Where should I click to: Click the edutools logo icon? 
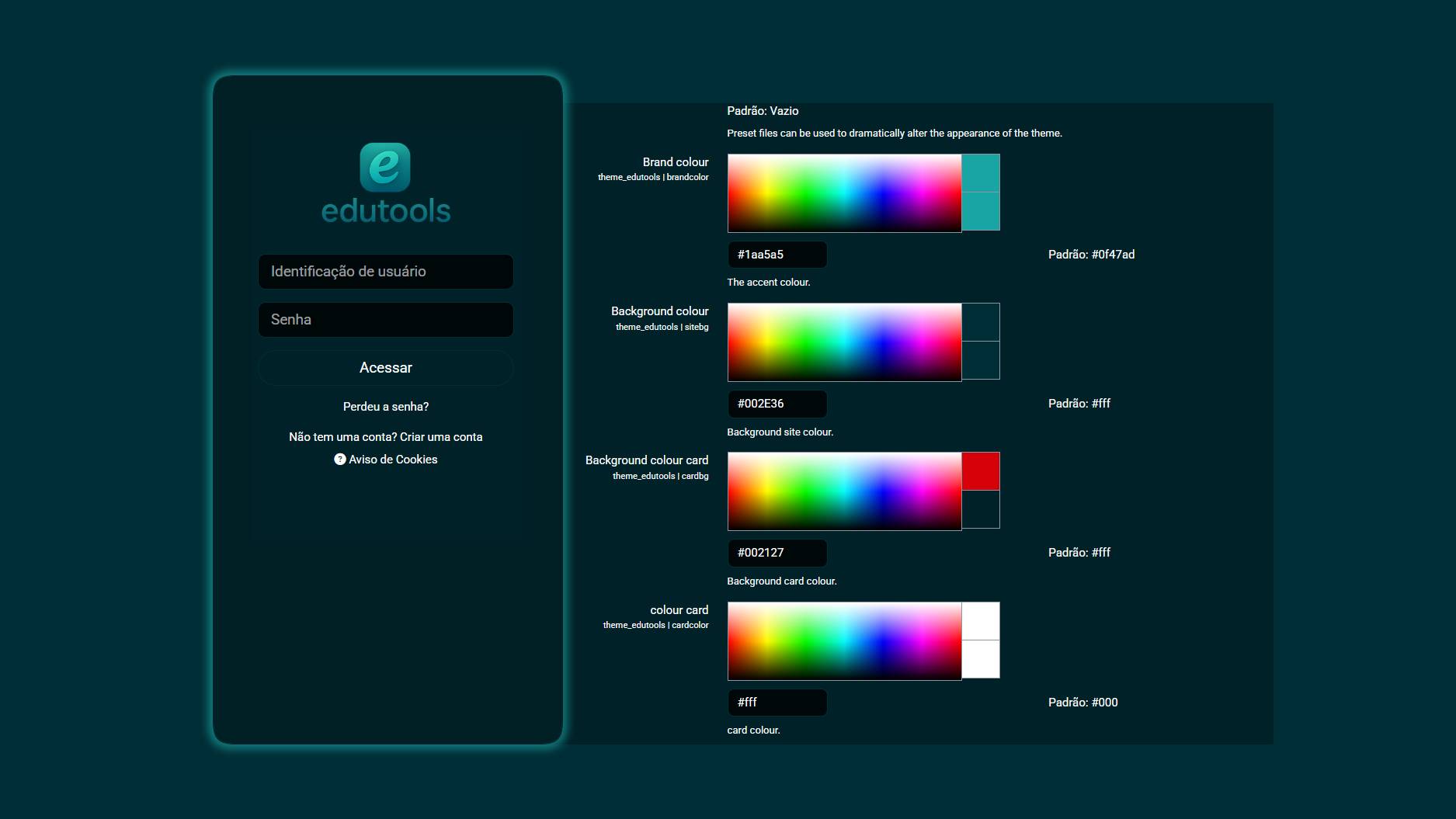coord(384,167)
